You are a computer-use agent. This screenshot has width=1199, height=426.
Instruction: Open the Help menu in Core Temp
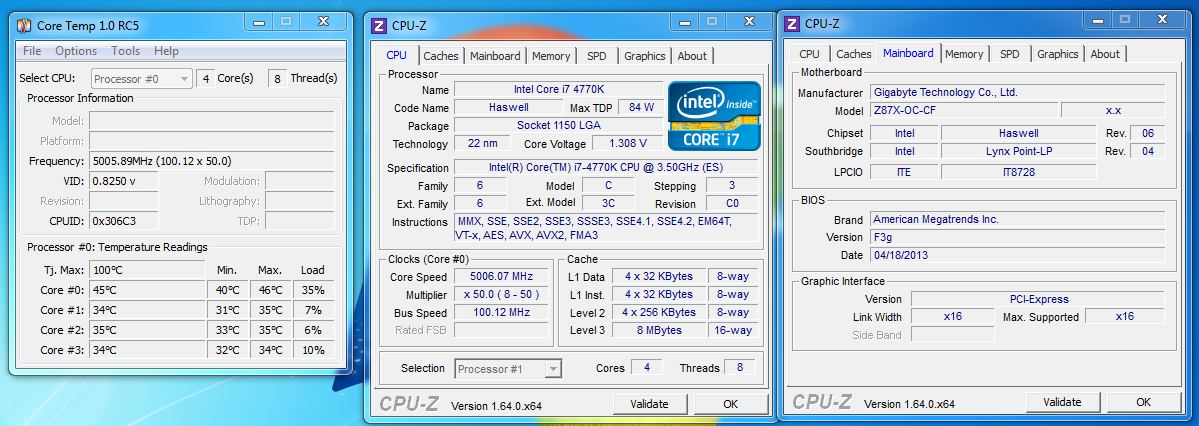pos(166,51)
